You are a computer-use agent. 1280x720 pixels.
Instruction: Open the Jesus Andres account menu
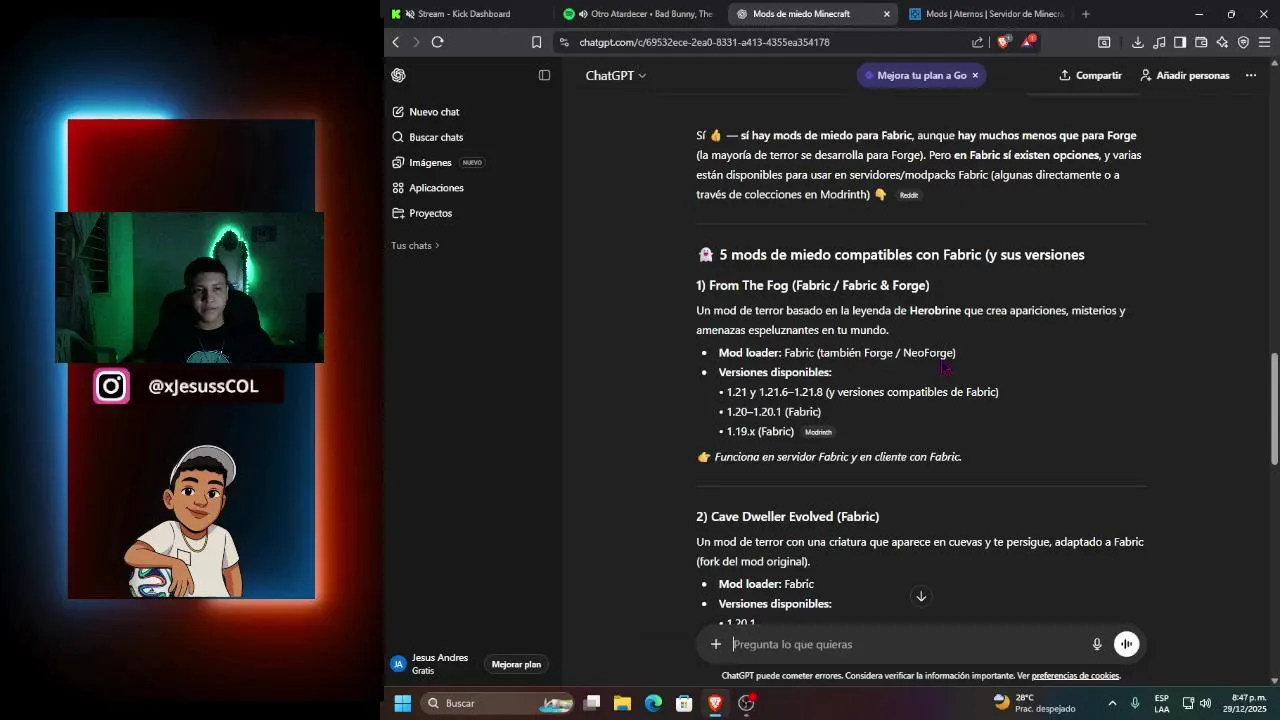(x=432, y=664)
